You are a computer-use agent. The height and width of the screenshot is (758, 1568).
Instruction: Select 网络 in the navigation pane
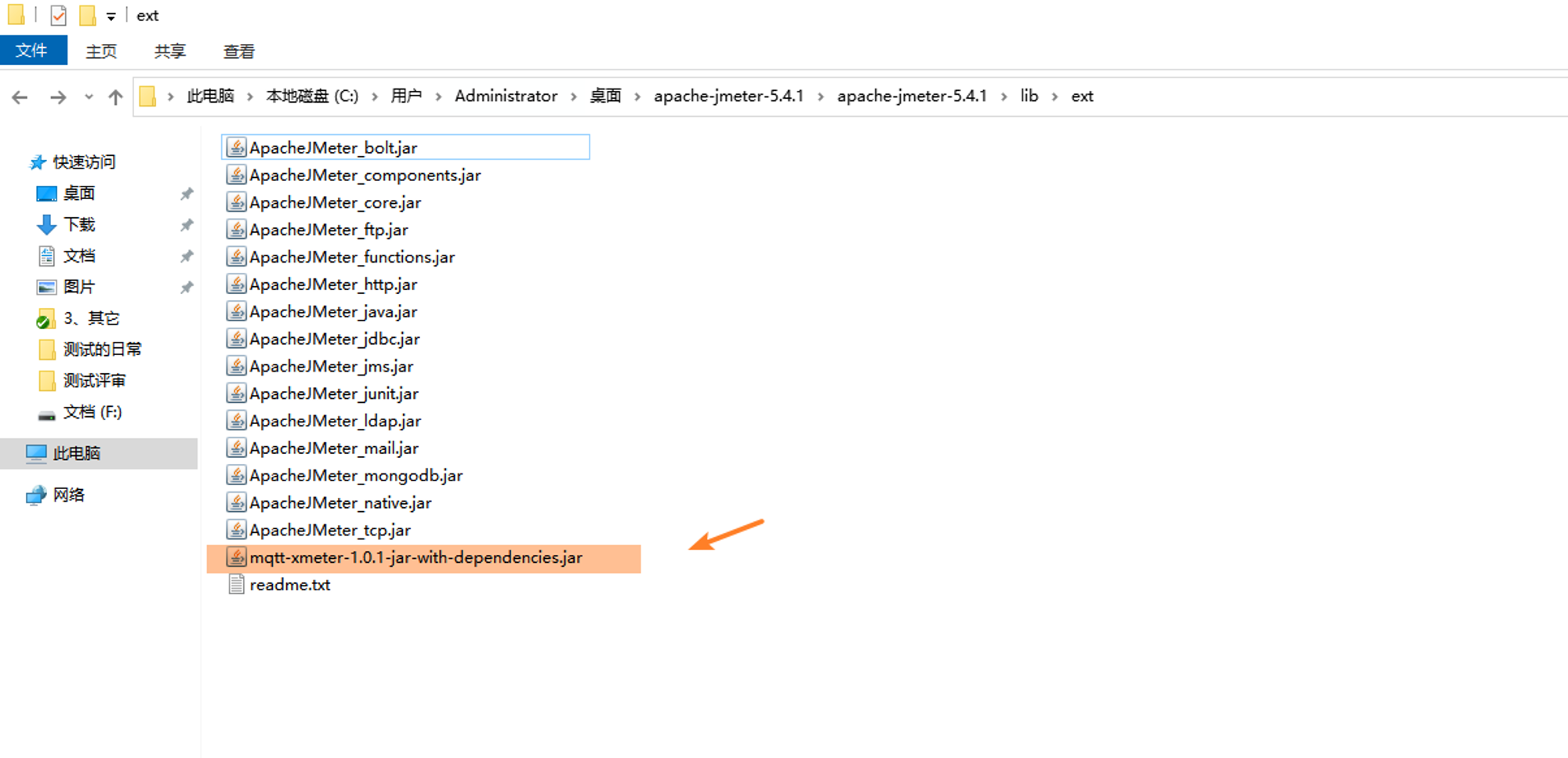55,495
